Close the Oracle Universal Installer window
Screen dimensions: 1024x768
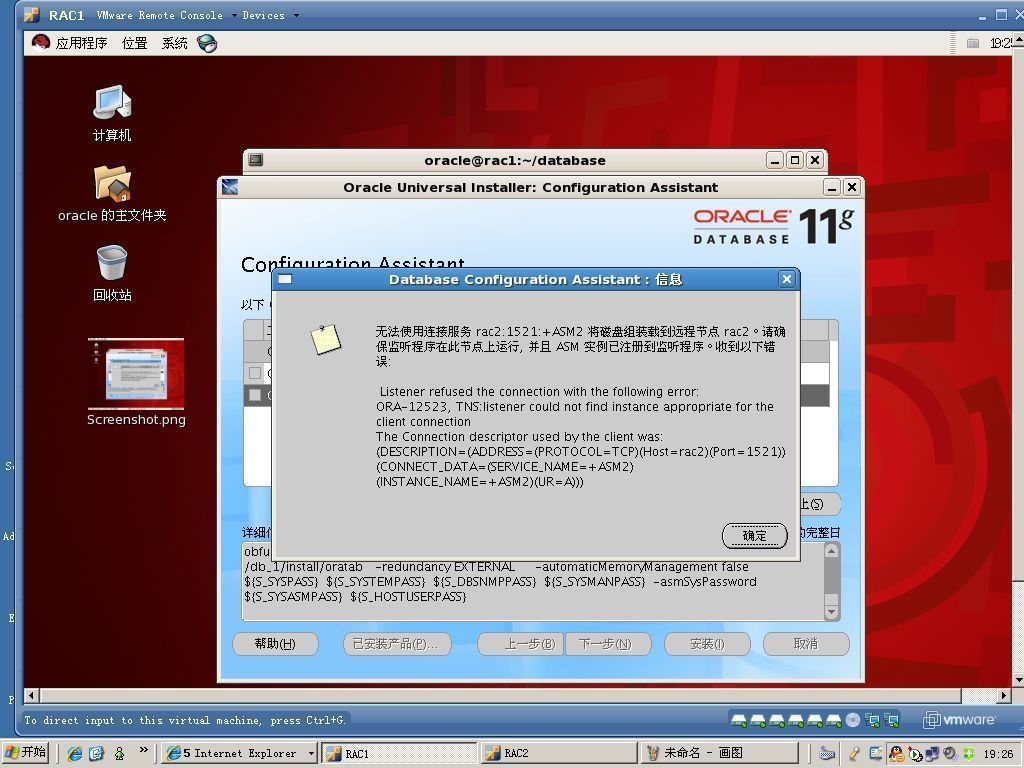tap(852, 188)
